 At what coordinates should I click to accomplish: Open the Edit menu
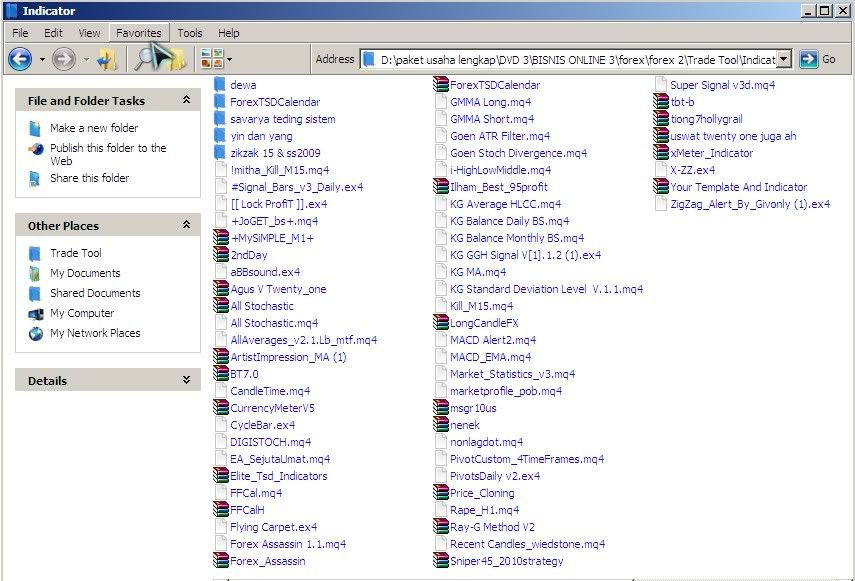[53, 33]
